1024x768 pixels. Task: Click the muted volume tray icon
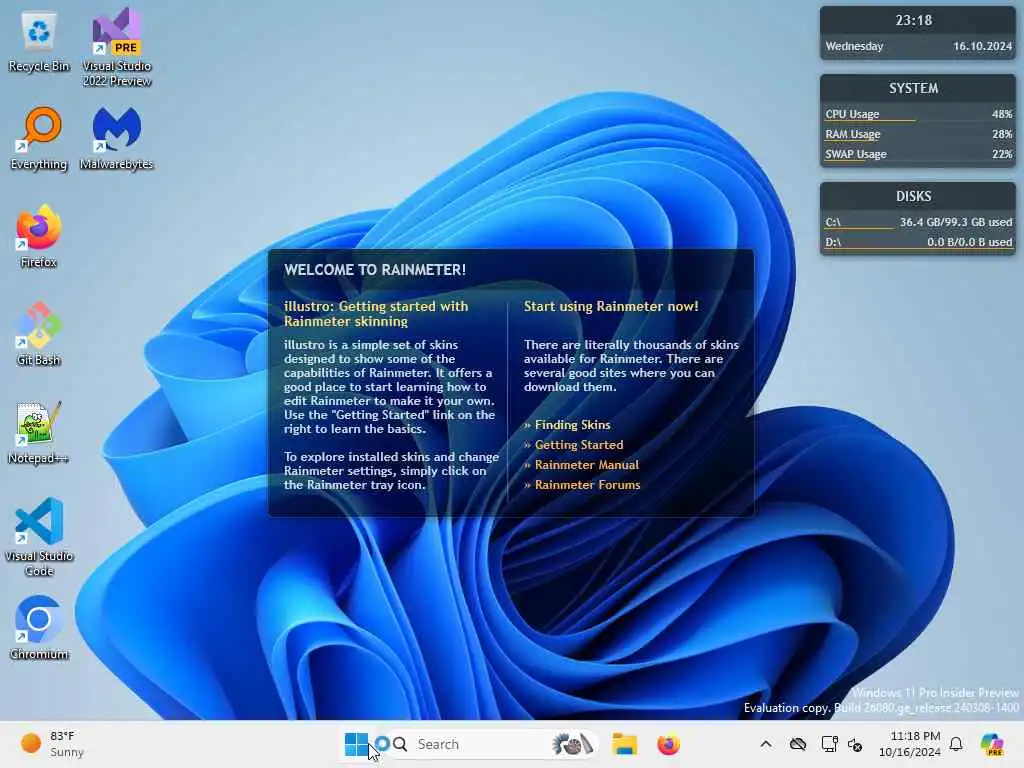(855, 744)
